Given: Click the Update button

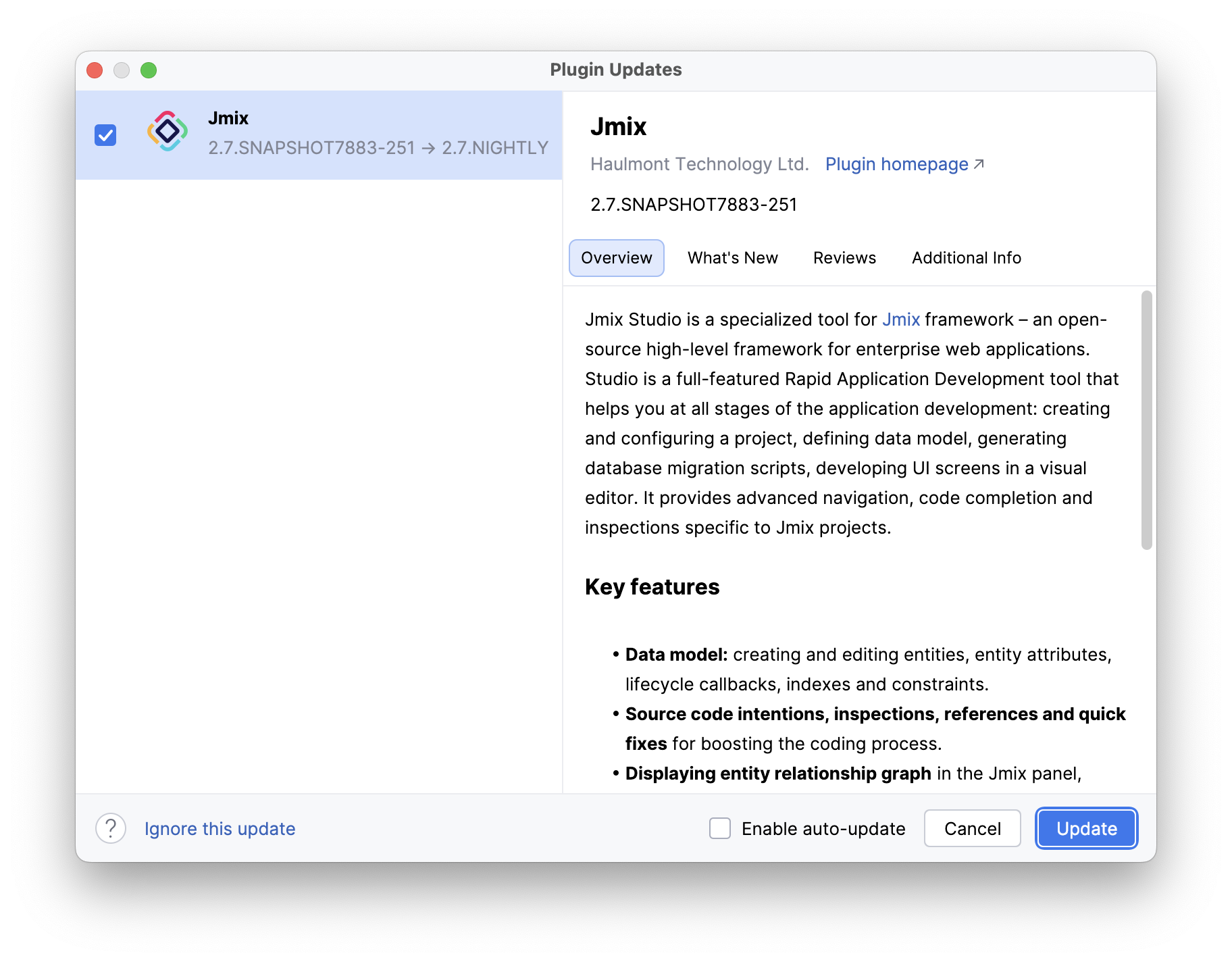Looking at the screenshot, I should tap(1086, 828).
